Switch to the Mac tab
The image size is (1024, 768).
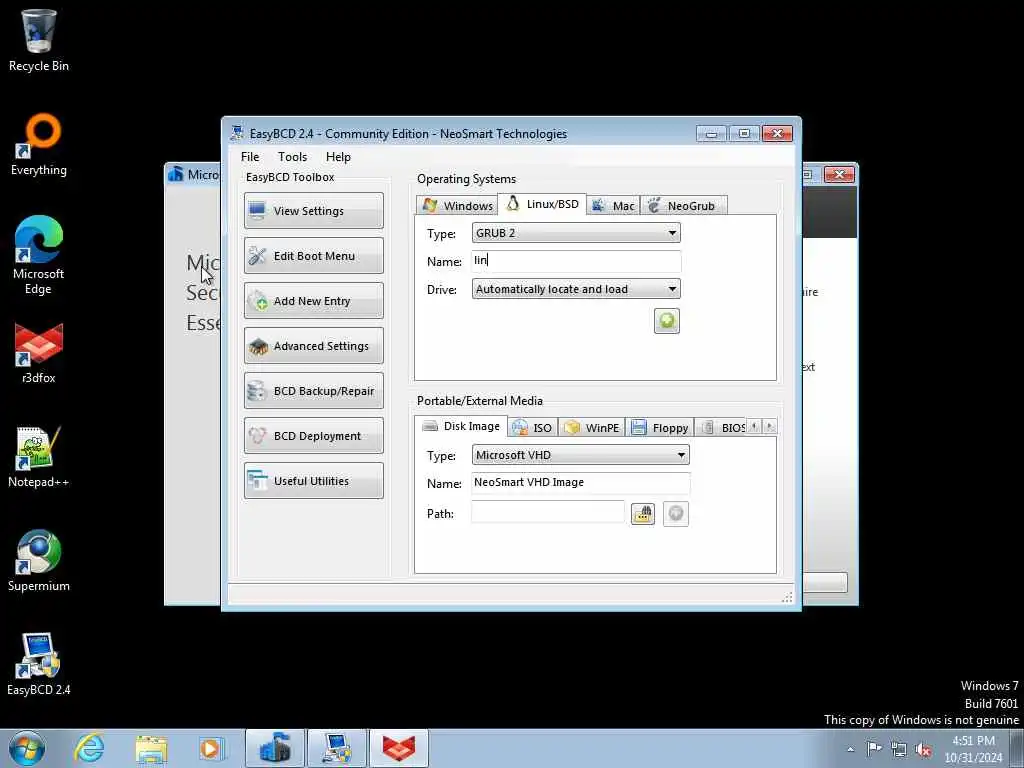coord(613,206)
